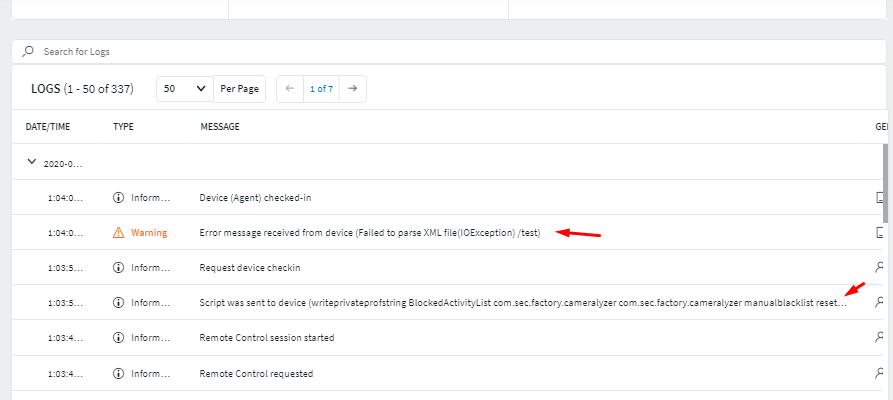Collapse the 2020 date group chevron
The width and height of the screenshot is (893, 400).
pos(32,162)
